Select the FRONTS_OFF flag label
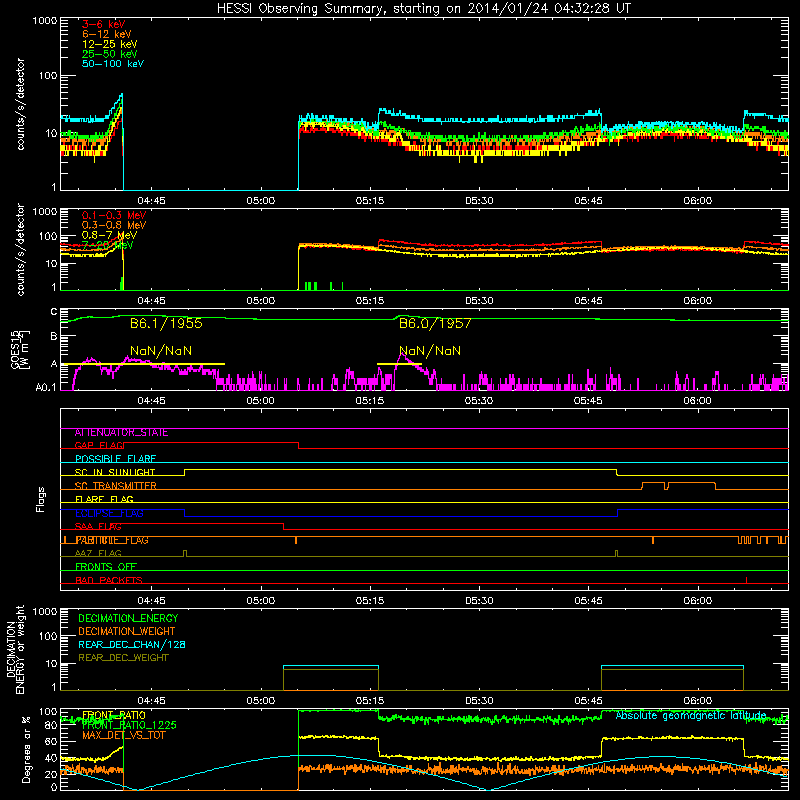Screen dimensions: 800x800 106,567
